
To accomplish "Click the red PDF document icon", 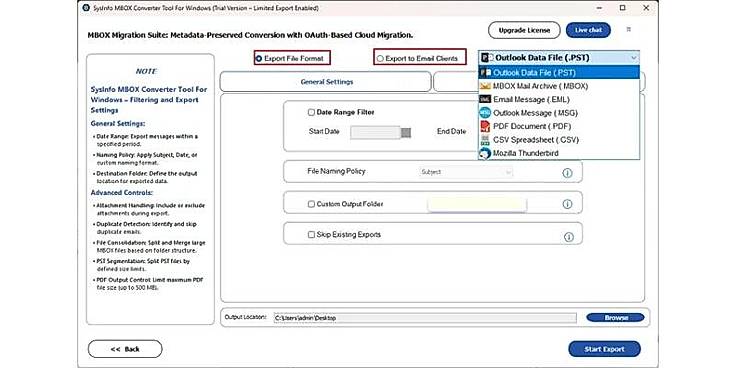I will tap(485, 126).
